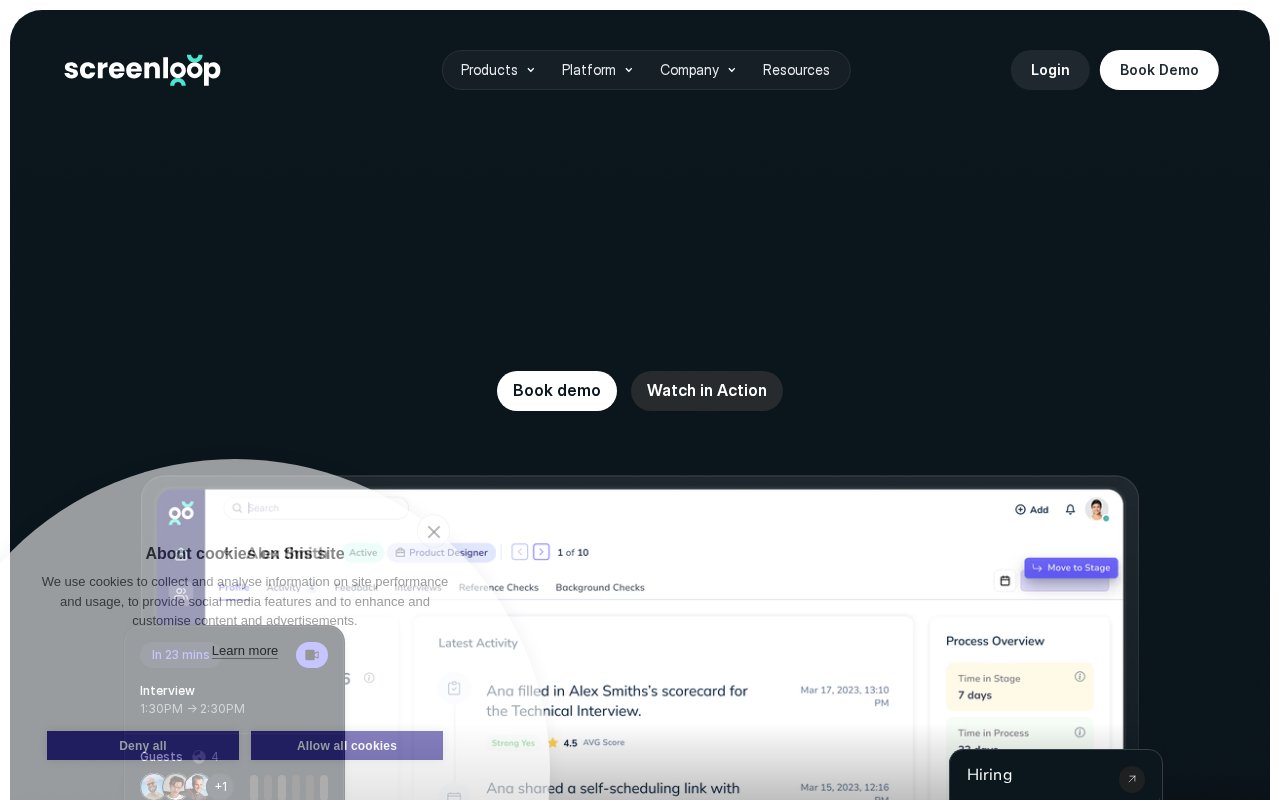Click the Mar 17, 2023 timestamp

845,696
